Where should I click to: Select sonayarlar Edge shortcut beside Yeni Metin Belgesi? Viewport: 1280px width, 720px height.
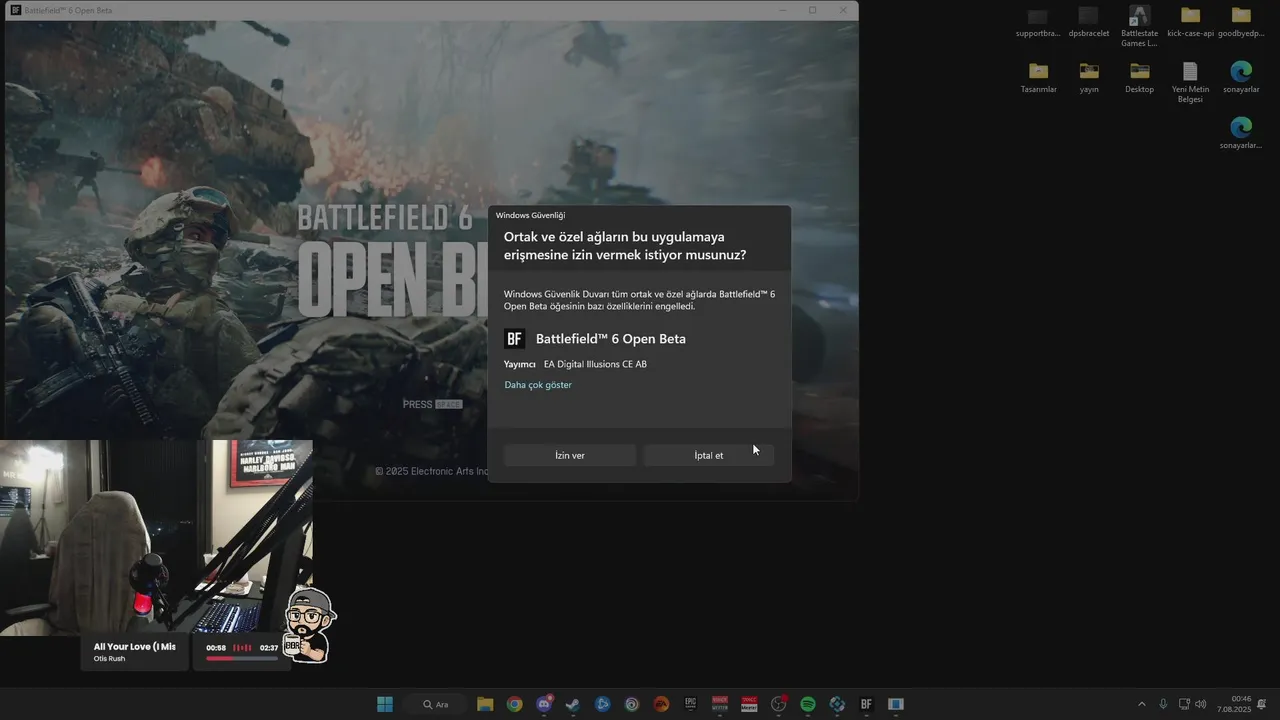1241,78
